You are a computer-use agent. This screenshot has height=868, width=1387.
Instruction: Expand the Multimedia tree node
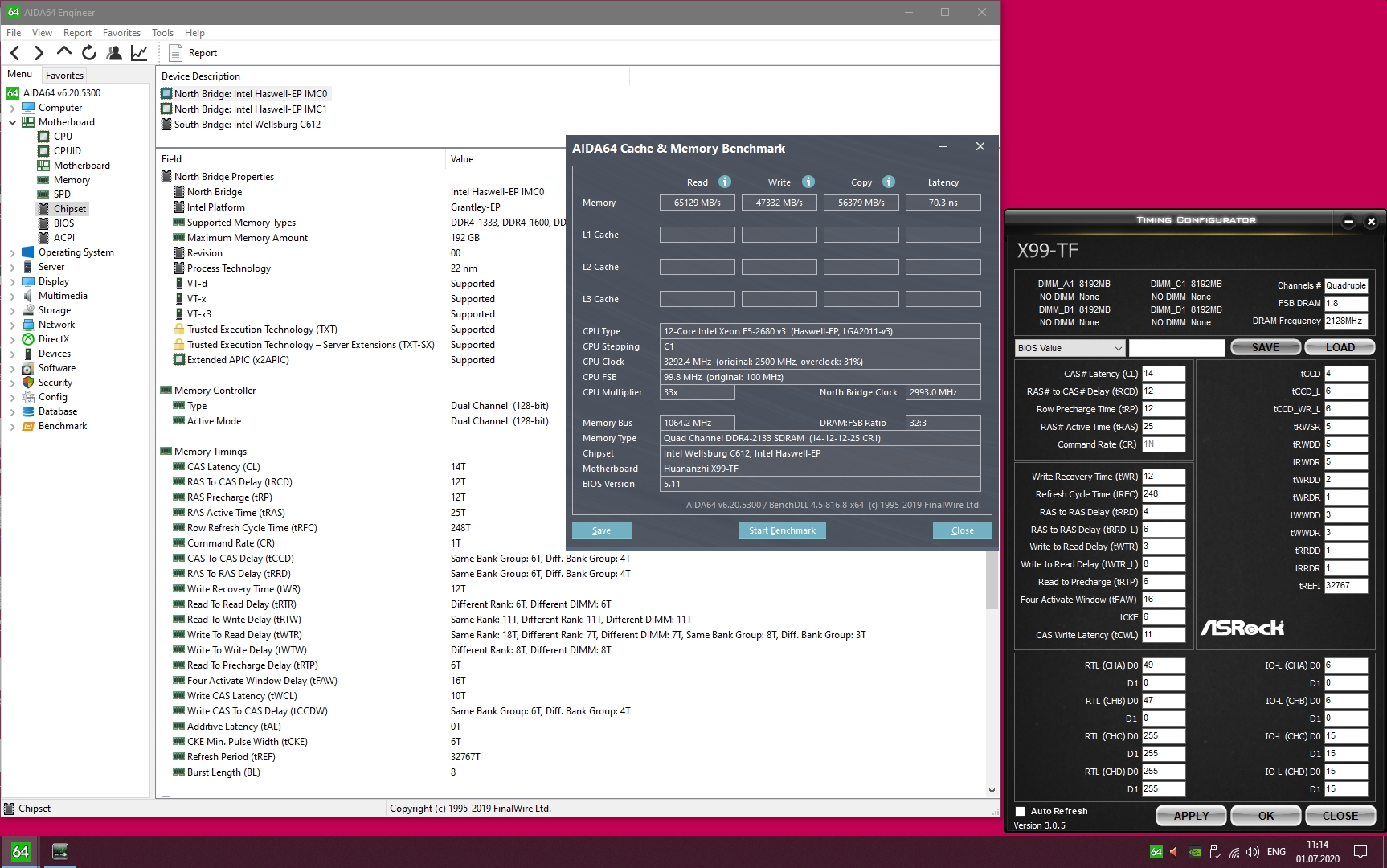(x=13, y=296)
